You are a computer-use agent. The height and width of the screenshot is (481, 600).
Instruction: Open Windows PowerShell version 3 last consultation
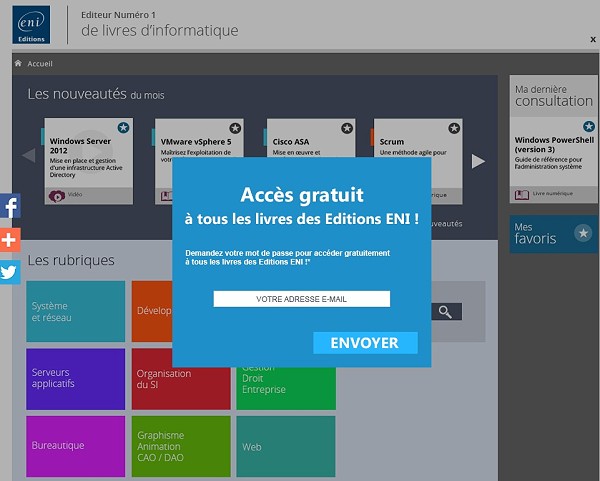(553, 160)
